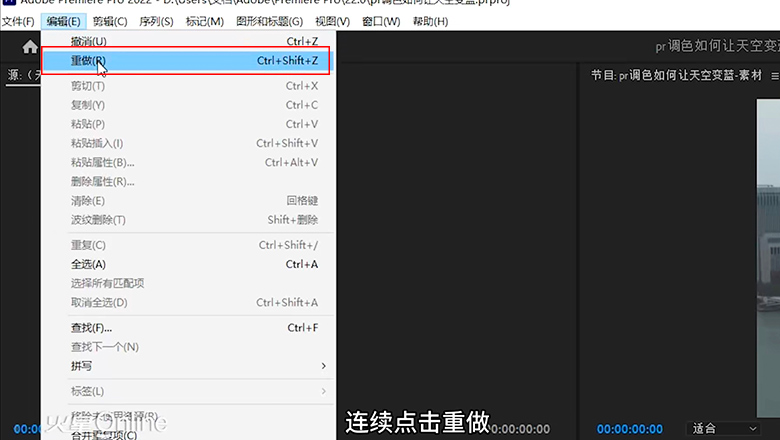Select the 选择所有匹配项 menu entry
The height and width of the screenshot is (440, 780).
188,283
